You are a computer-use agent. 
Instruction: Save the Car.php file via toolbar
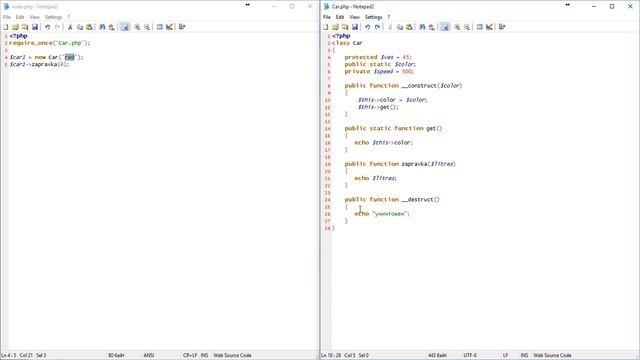coord(355,27)
